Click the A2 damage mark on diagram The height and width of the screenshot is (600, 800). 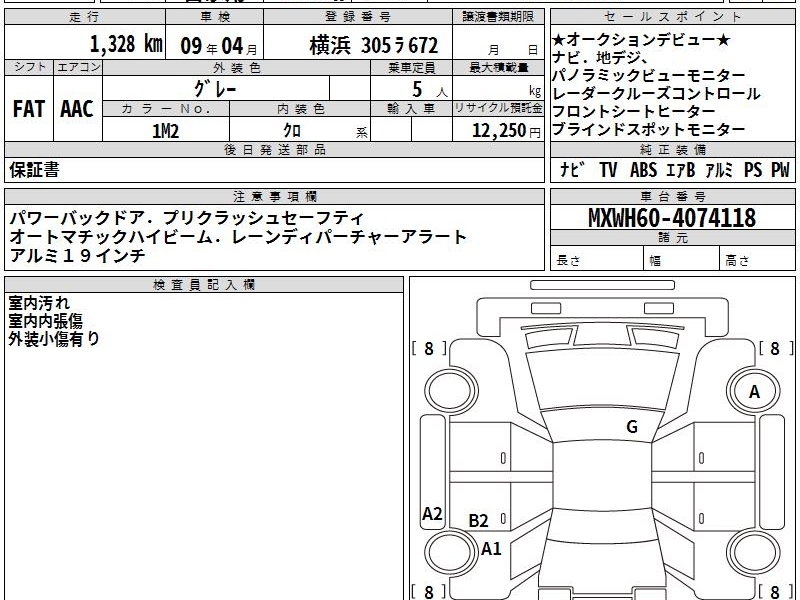pos(432,513)
